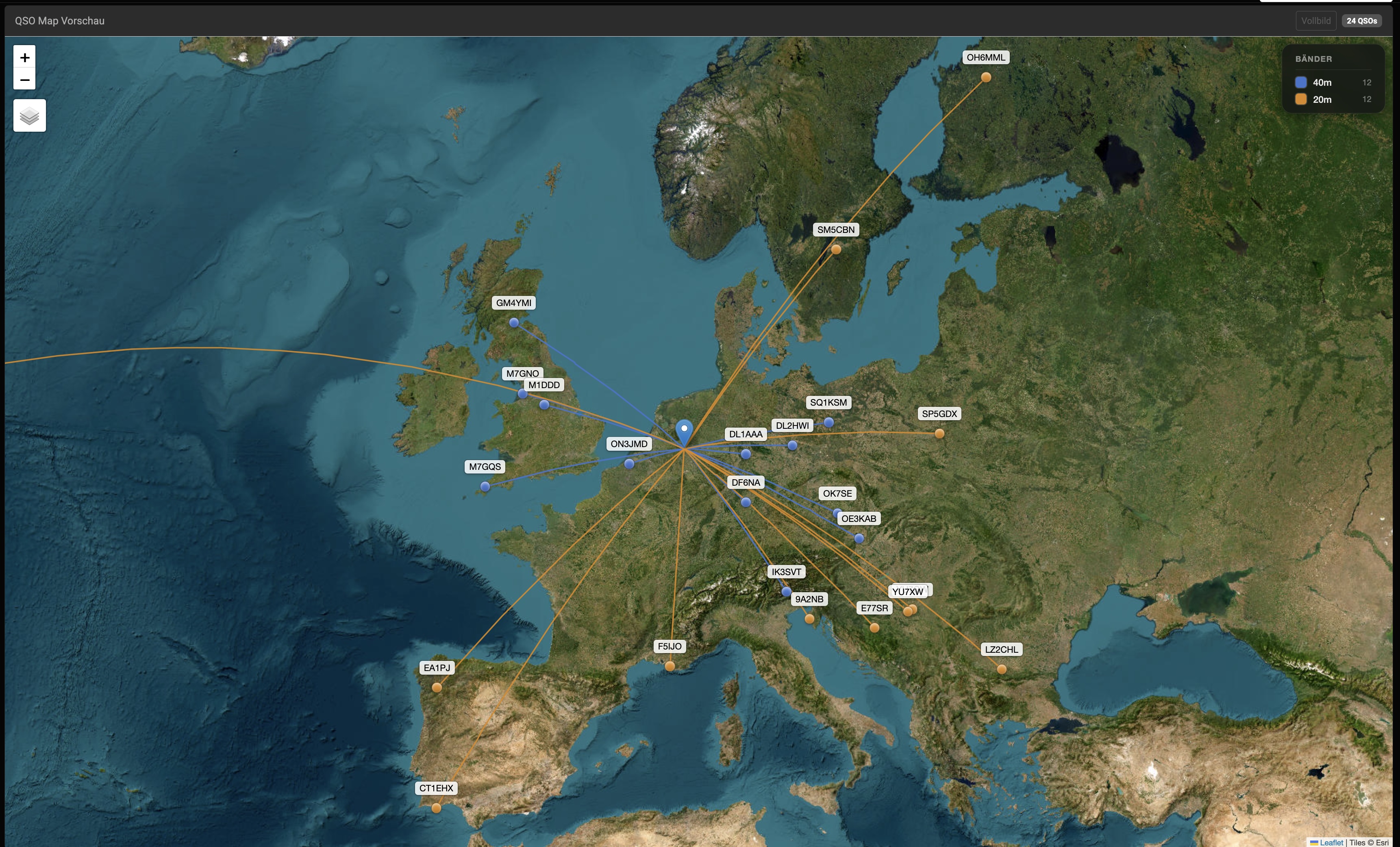Viewport: 1400px width, 847px height.
Task: Click the BÄNDER legend heading
Action: (1313, 59)
